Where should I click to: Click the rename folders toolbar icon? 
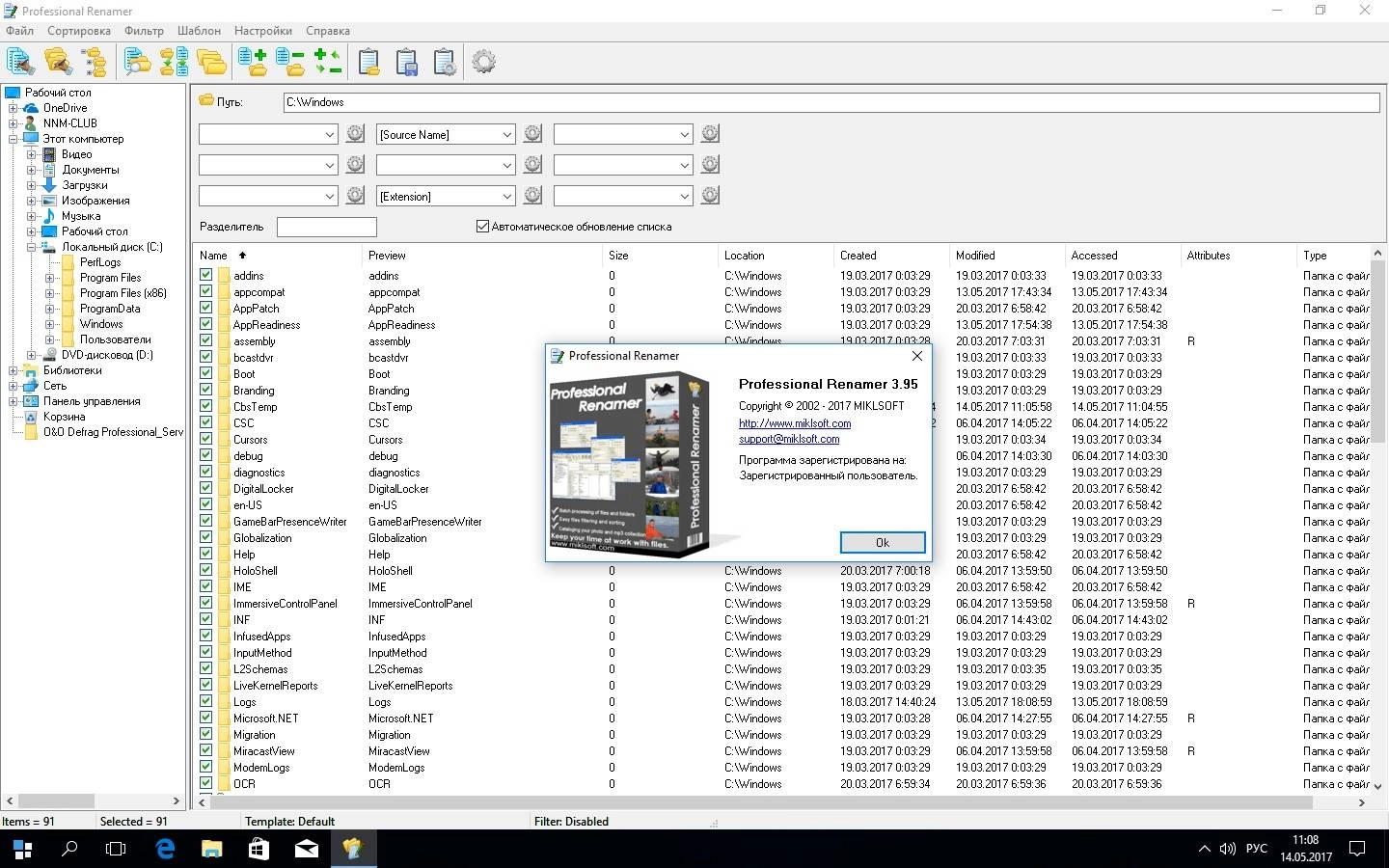[x=58, y=62]
